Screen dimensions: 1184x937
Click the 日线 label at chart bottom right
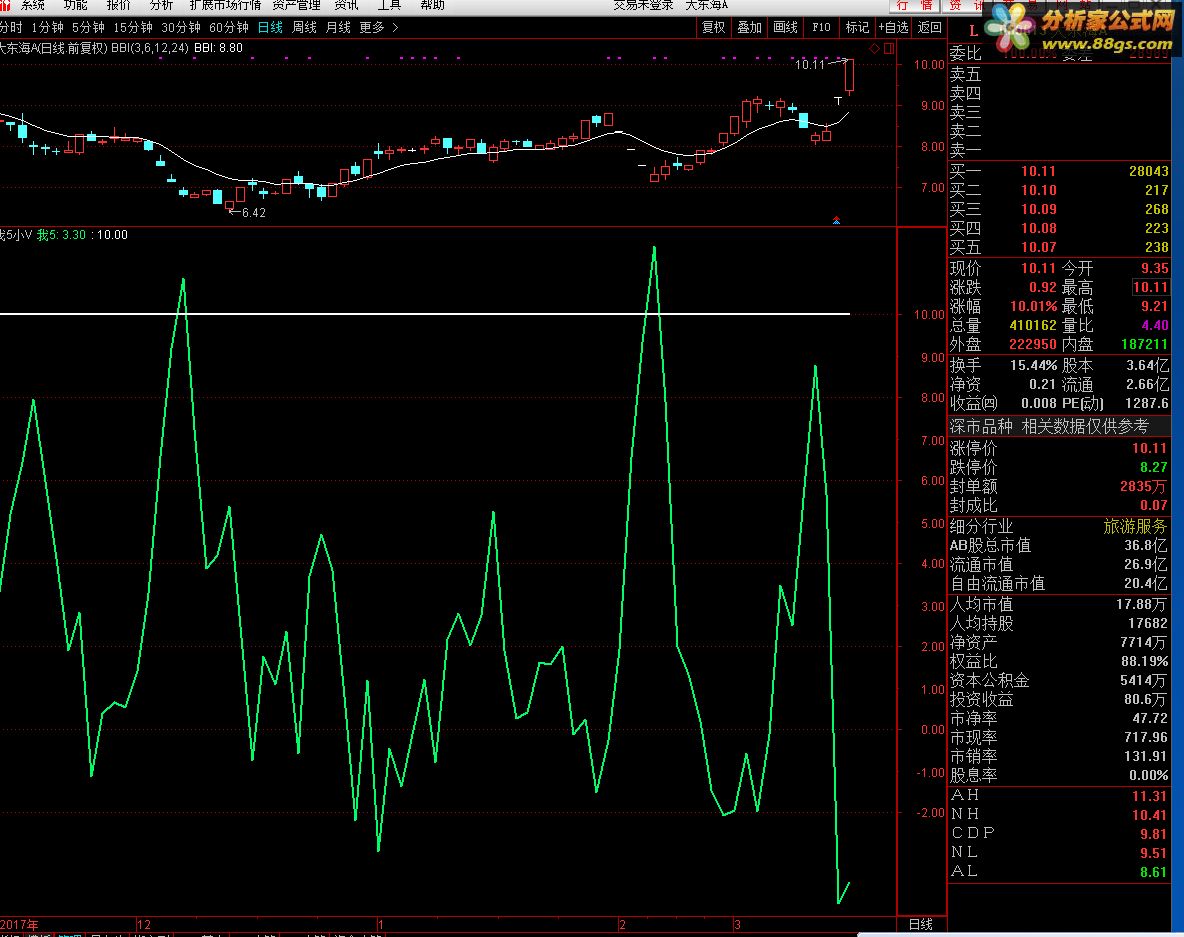coord(921,924)
